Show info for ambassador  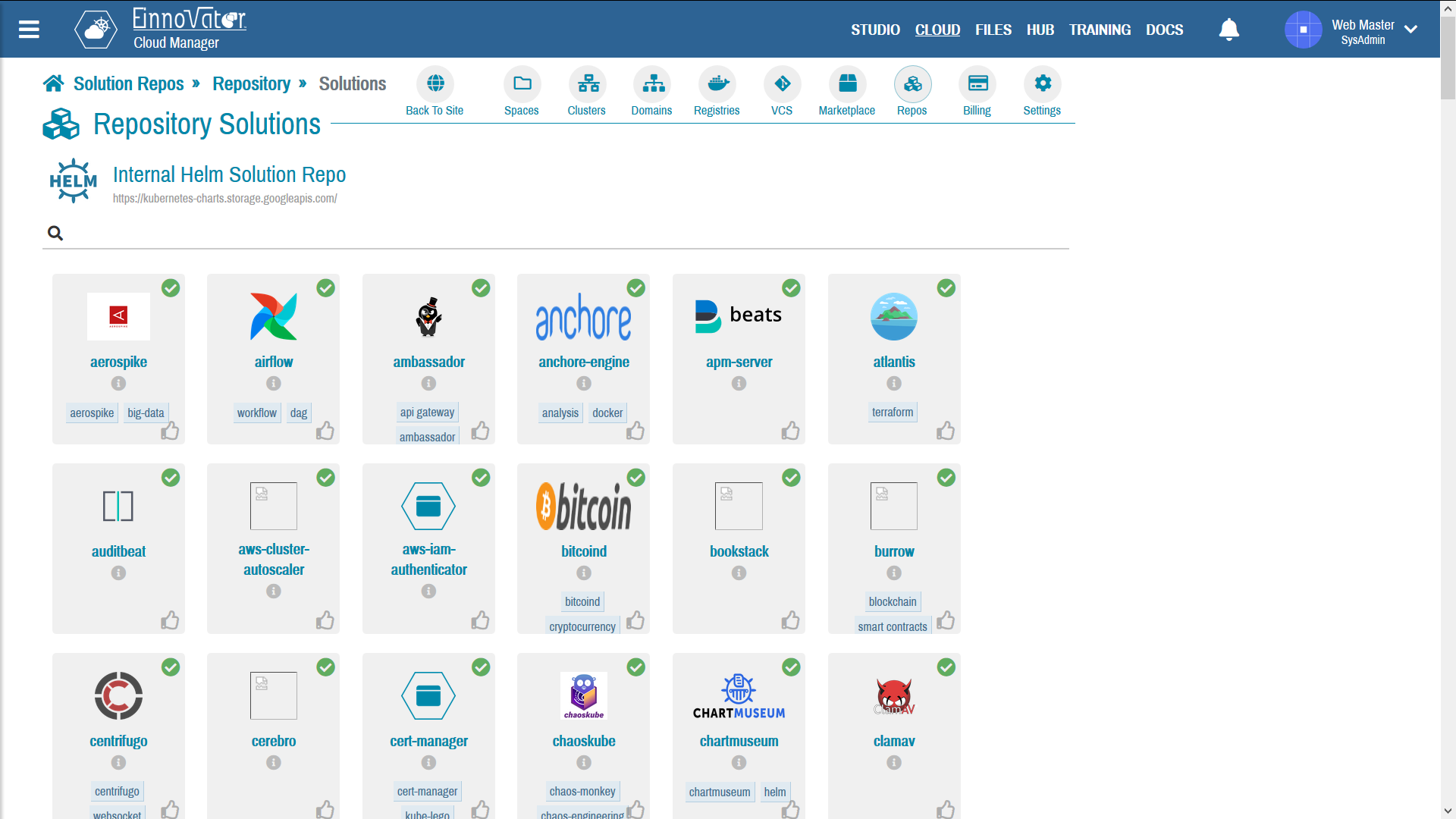click(428, 384)
